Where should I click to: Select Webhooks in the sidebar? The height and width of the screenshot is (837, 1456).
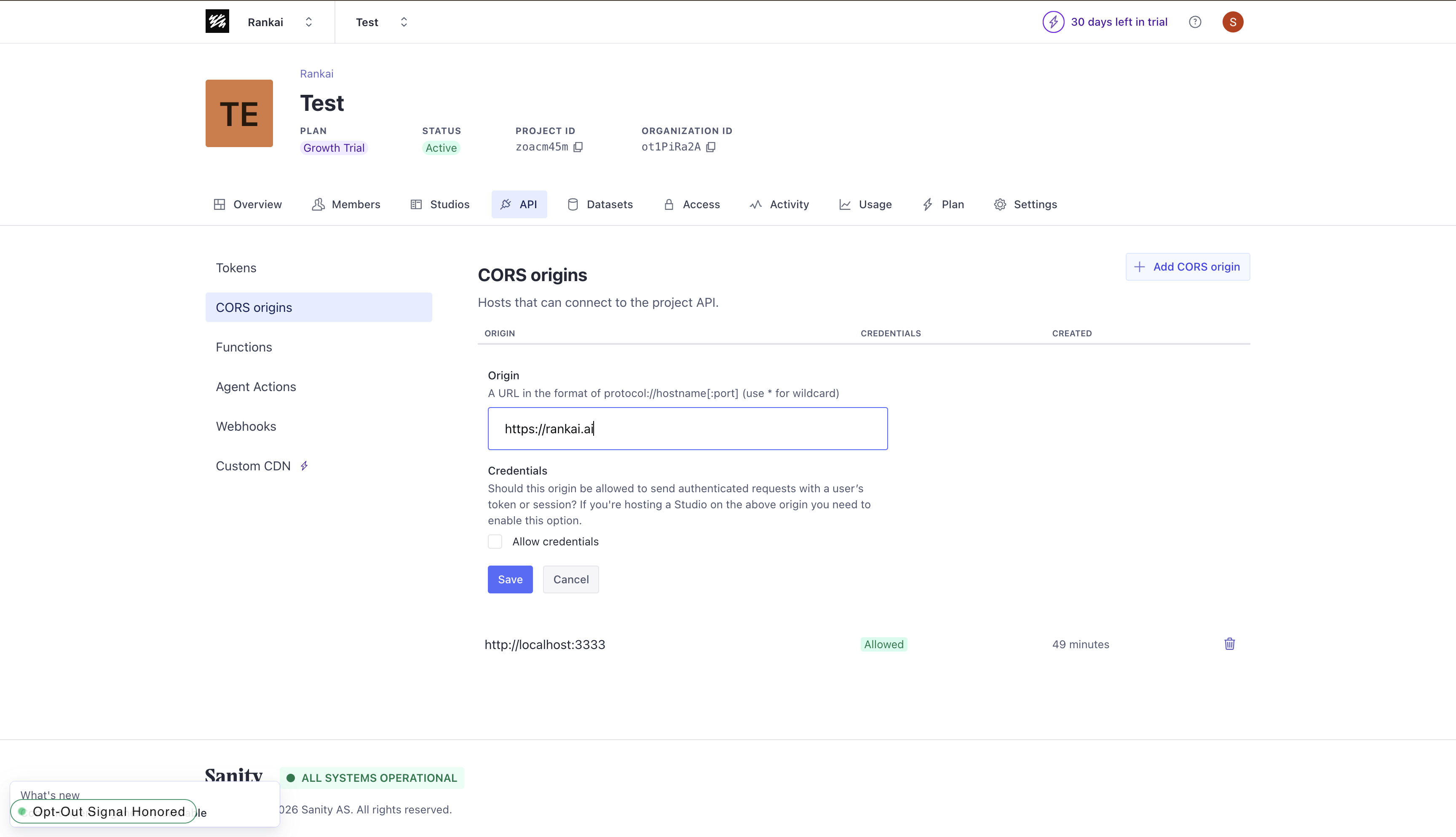pyautogui.click(x=246, y=426)
